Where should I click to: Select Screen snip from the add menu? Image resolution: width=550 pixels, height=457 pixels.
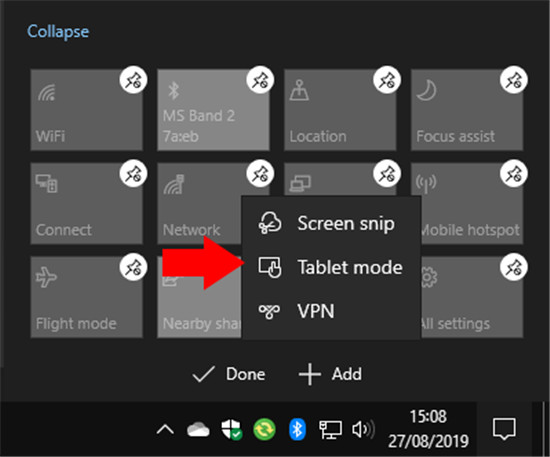coord(331,223)
